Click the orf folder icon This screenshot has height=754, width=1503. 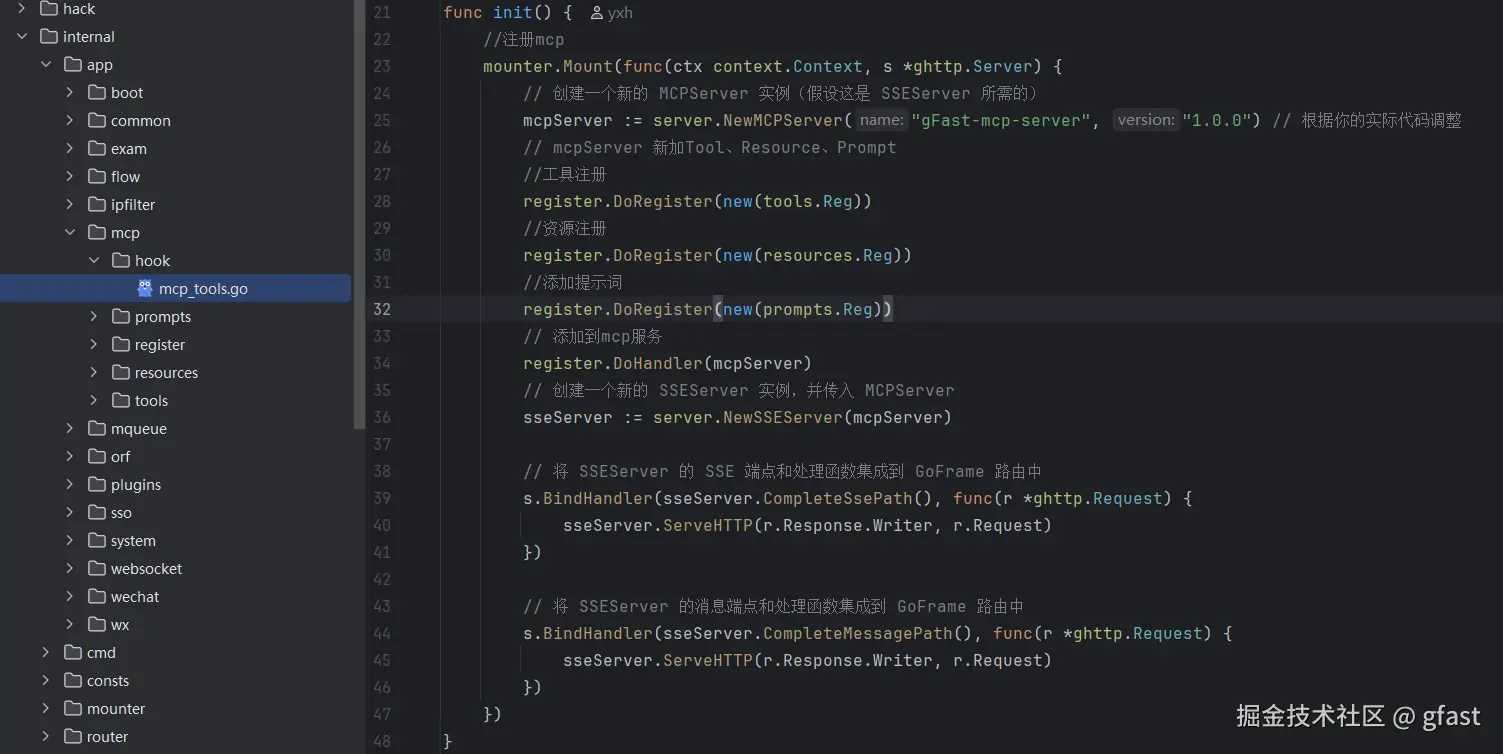coord(97,457)
